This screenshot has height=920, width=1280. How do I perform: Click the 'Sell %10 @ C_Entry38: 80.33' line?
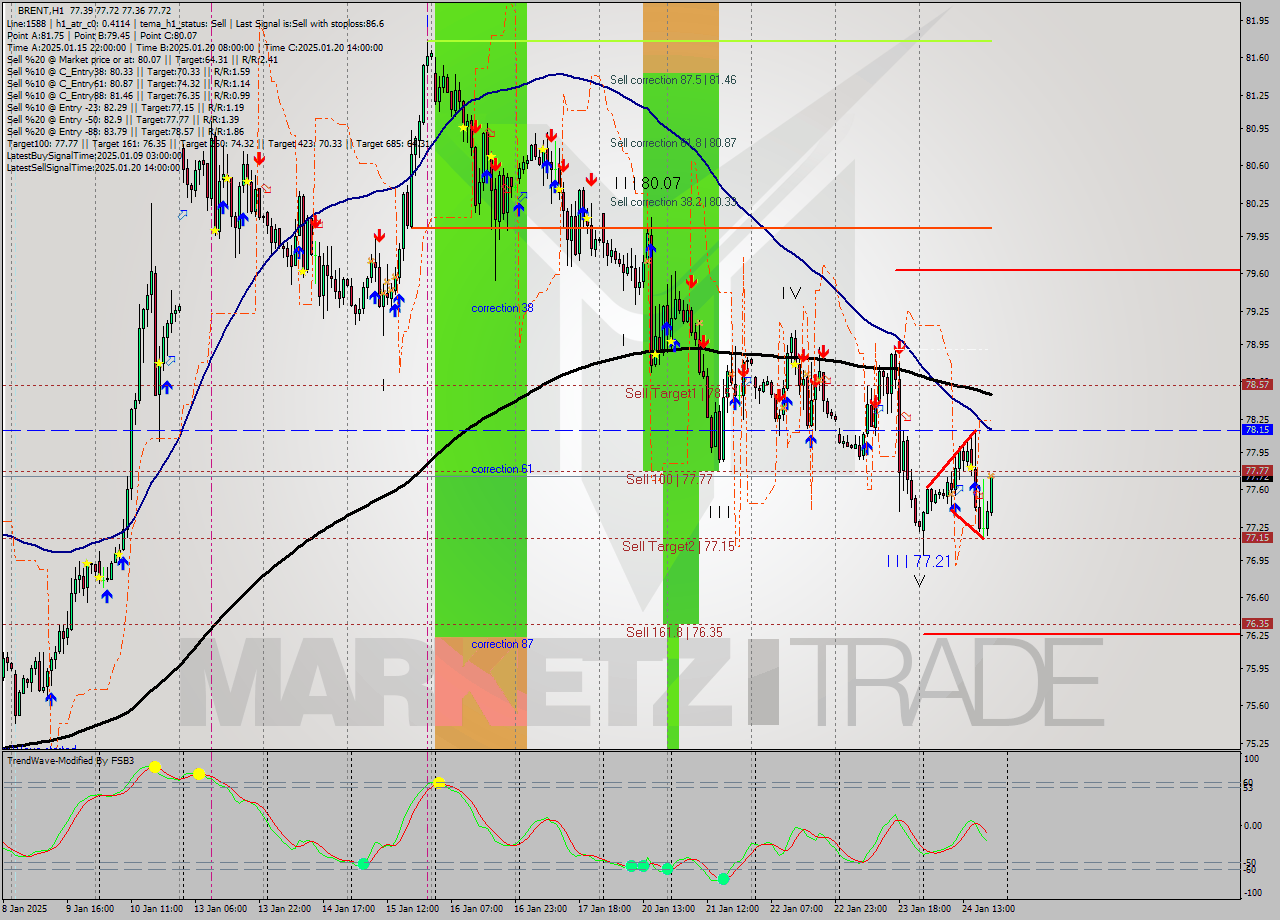[x=128, y=71]
